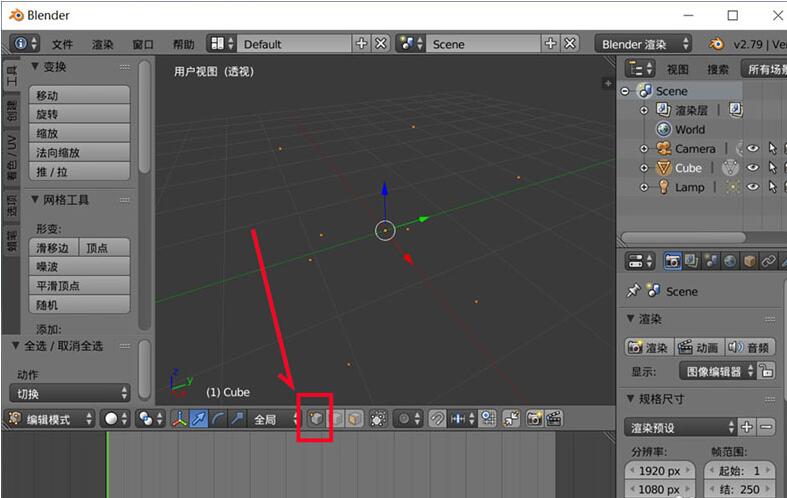Collapse the 变换 panel

pos(35,66)
